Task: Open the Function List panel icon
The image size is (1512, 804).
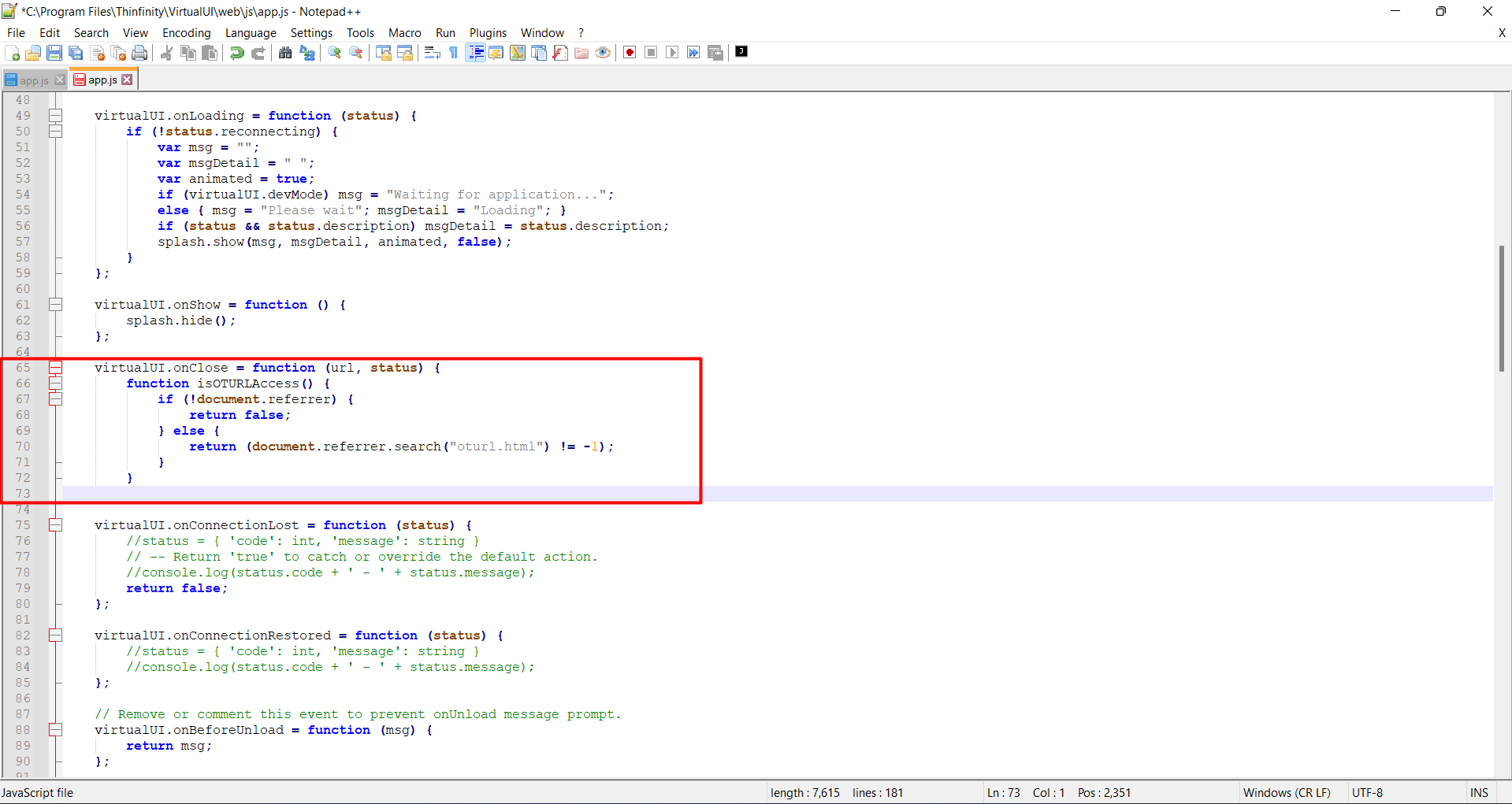Action: (x=560, y=53)
